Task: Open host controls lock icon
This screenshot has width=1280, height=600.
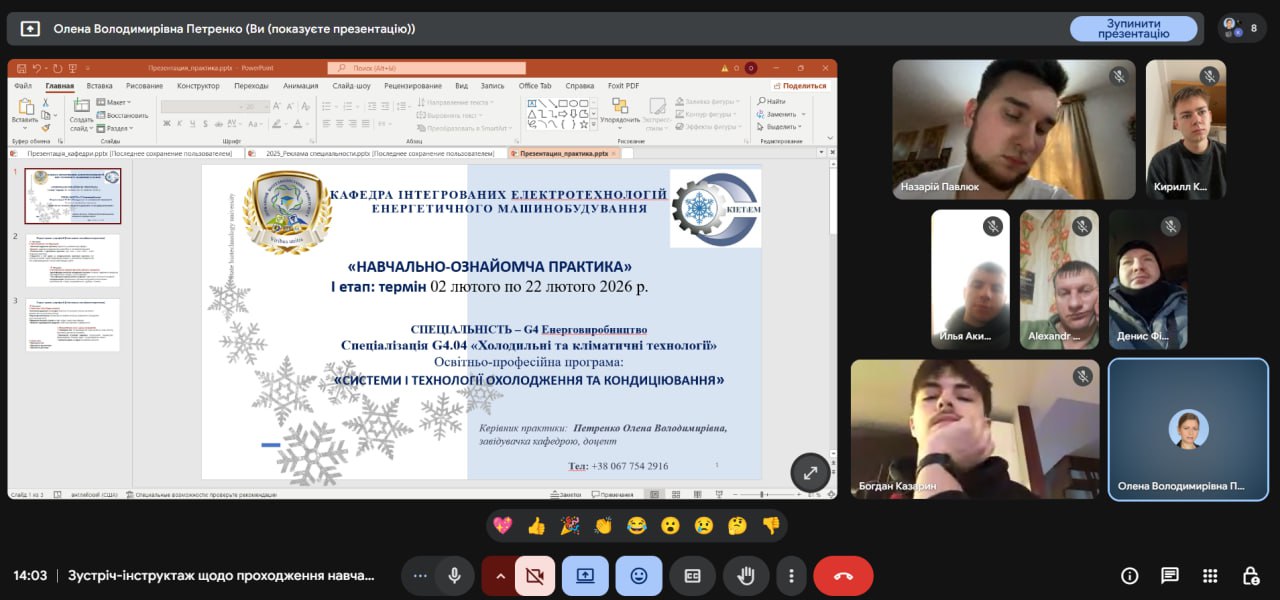Action: tap(1250, 576)
